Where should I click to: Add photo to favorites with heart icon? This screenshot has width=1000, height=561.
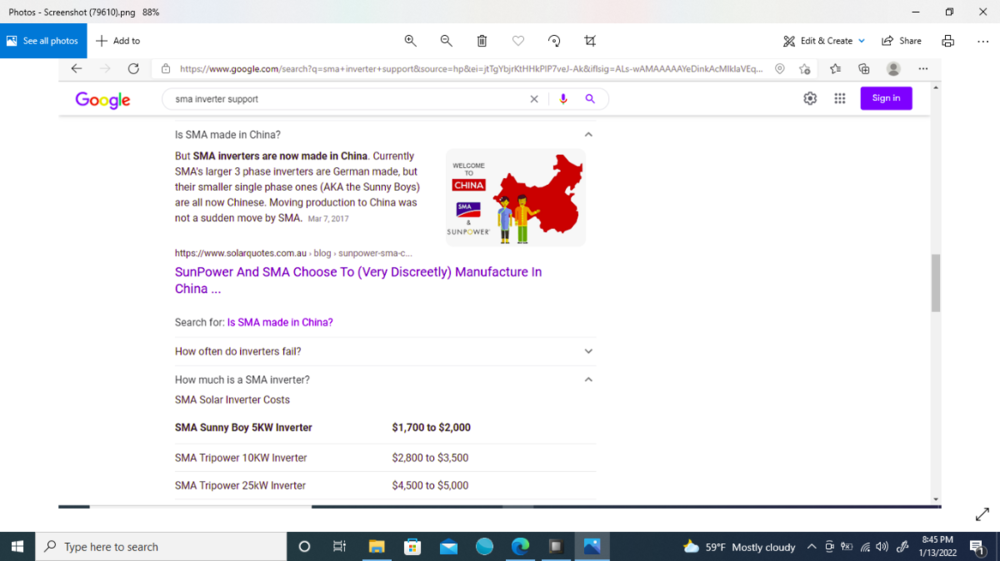pos(518,41)
